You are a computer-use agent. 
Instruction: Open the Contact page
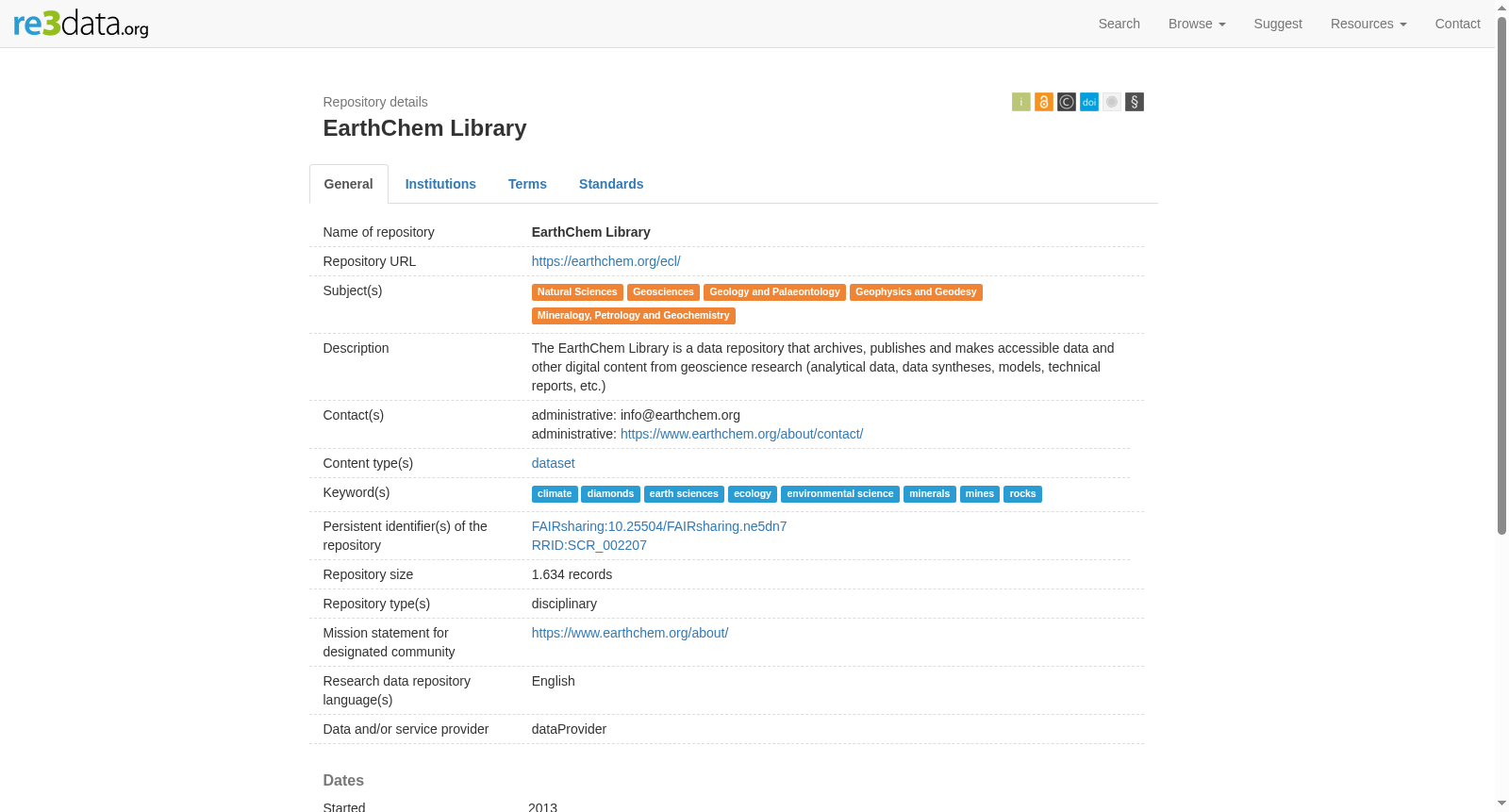tap(1458, 24)
